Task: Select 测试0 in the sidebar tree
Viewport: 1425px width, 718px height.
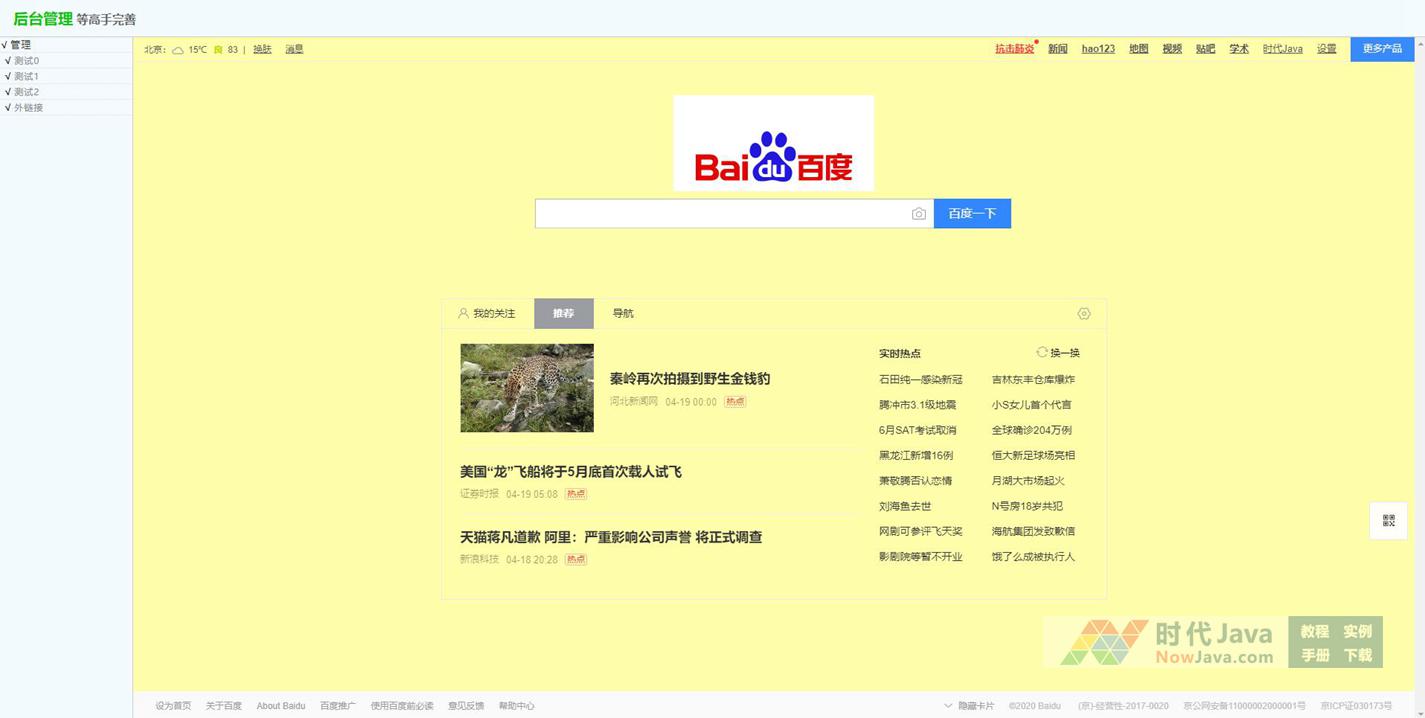Action: pos(26,61)
